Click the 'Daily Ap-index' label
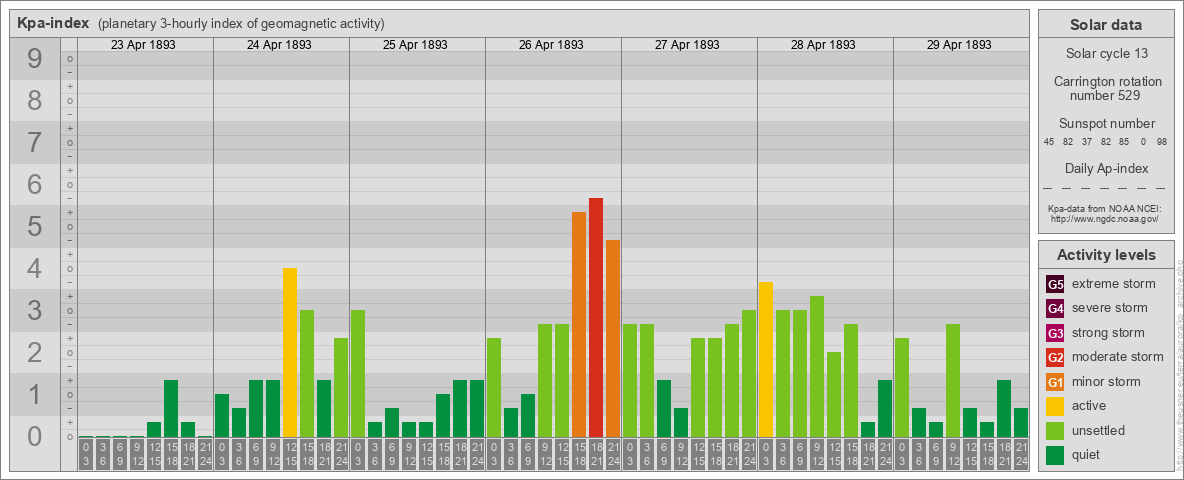The width and height of the screenshot is (1184, 480). coord(1106,168)
